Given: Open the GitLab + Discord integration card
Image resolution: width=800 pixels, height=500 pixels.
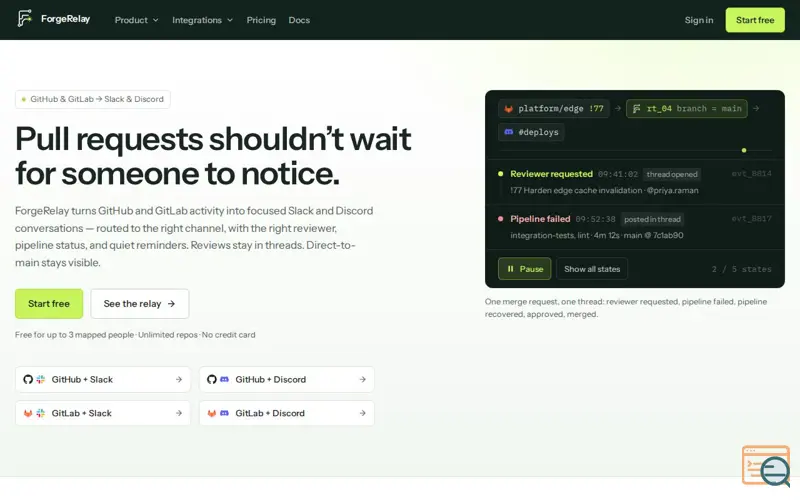Looking at the screenshot, I should pos(287,413).
